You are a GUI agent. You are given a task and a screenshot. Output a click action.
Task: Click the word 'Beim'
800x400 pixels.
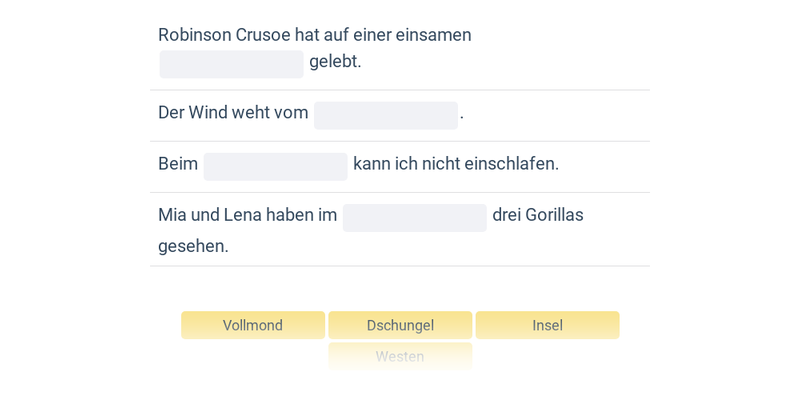(178, 164)
